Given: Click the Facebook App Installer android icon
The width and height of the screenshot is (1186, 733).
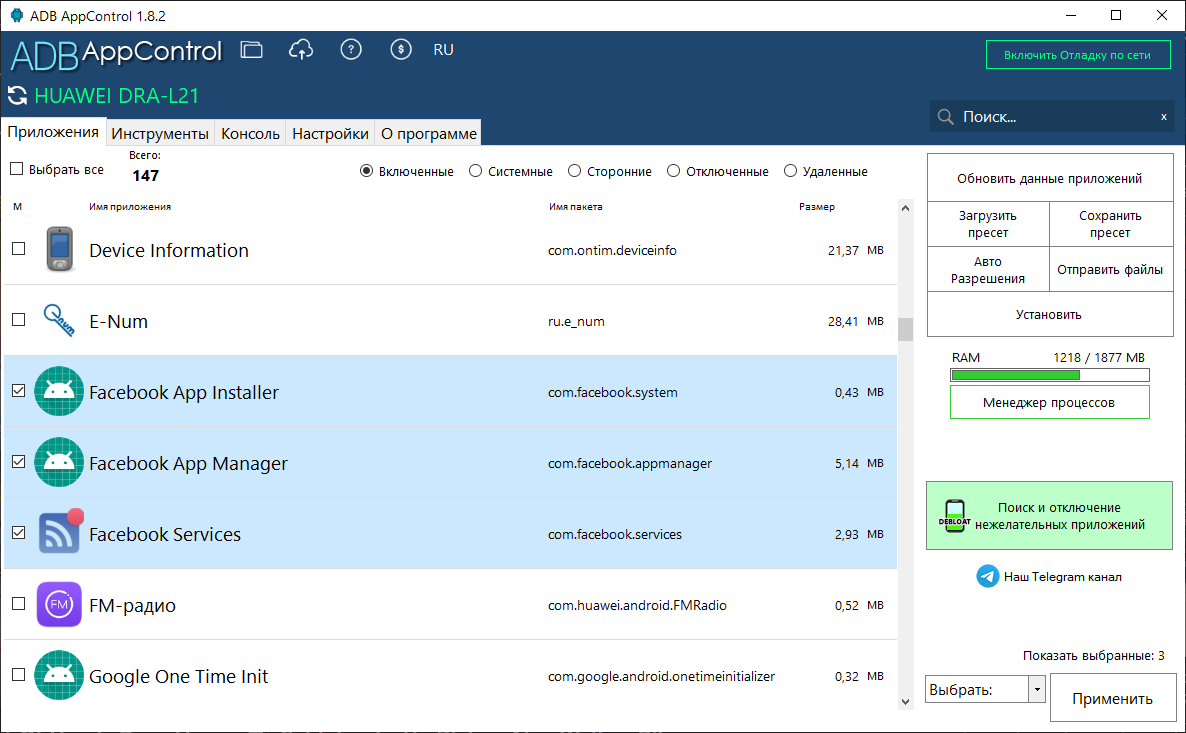Looking at the screenshot, I should [x=59, y=391].
